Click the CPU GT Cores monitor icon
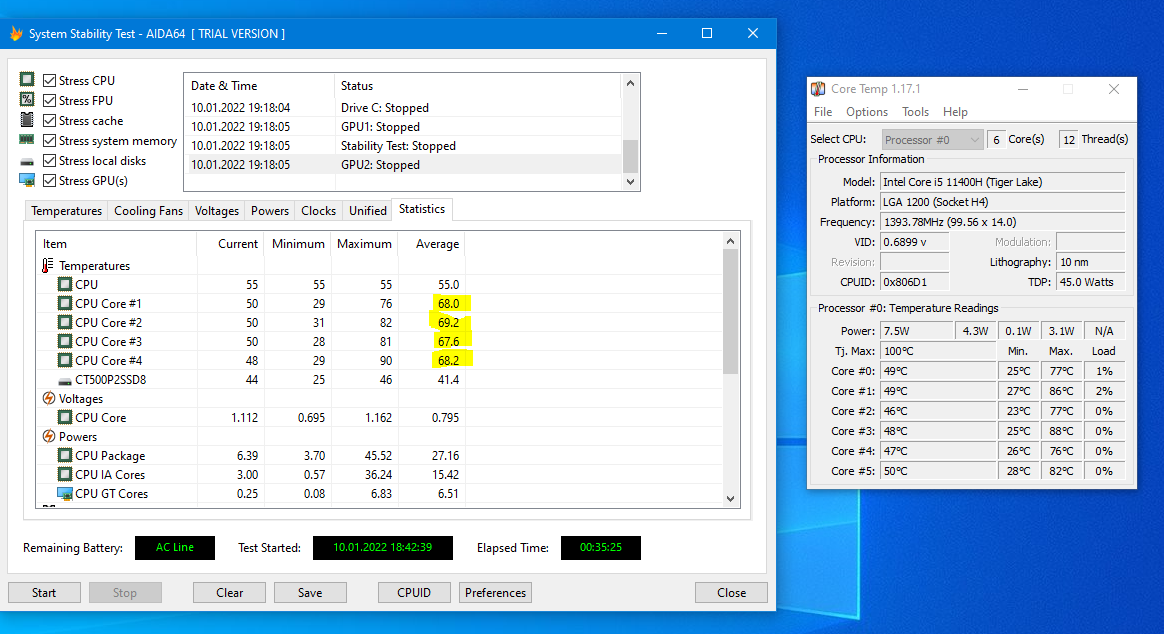The height and width of the screenshot is (634, 1164). click(x=65, y=494)
